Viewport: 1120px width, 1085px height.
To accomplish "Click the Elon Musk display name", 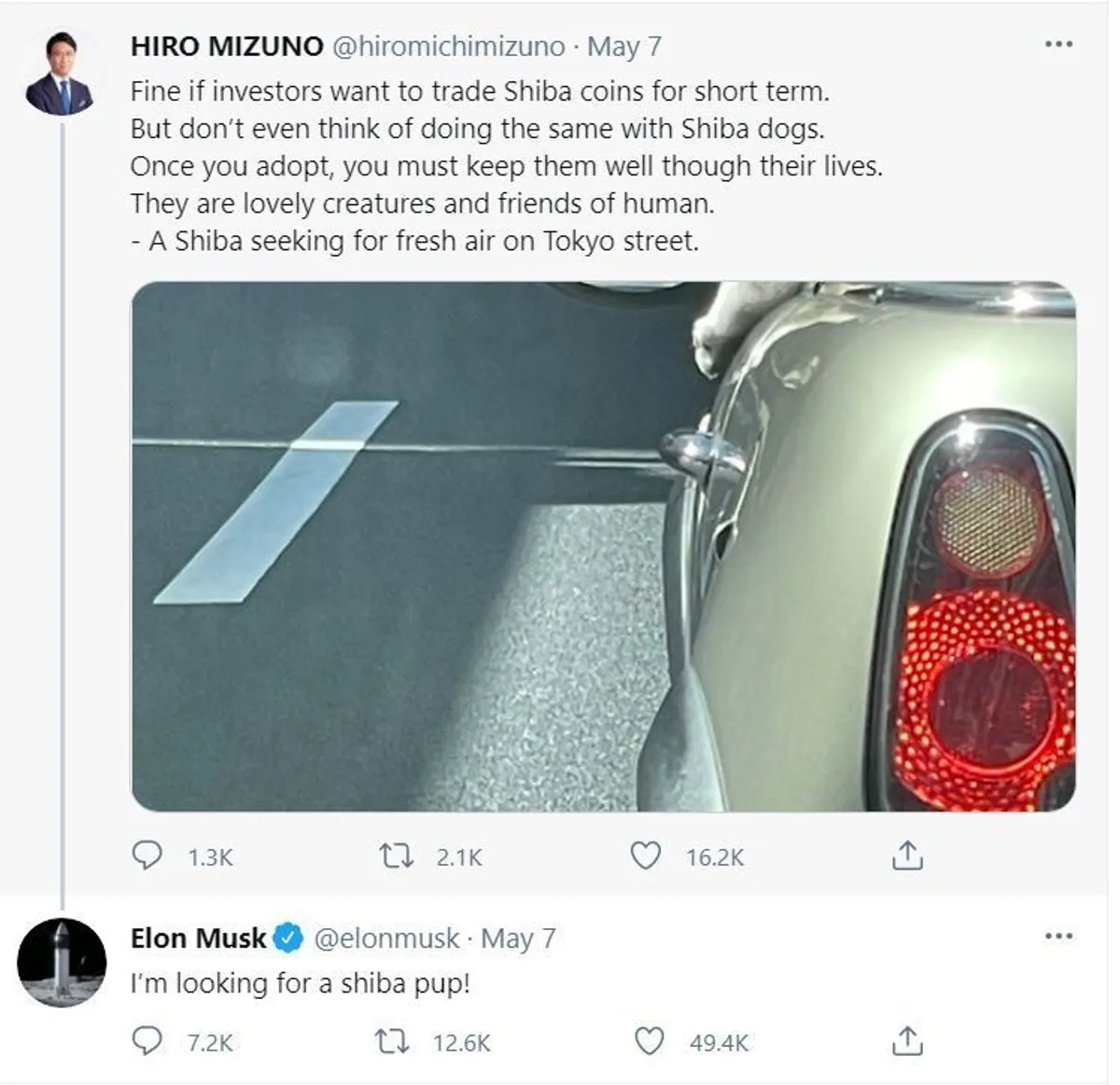I will [198, 938].
